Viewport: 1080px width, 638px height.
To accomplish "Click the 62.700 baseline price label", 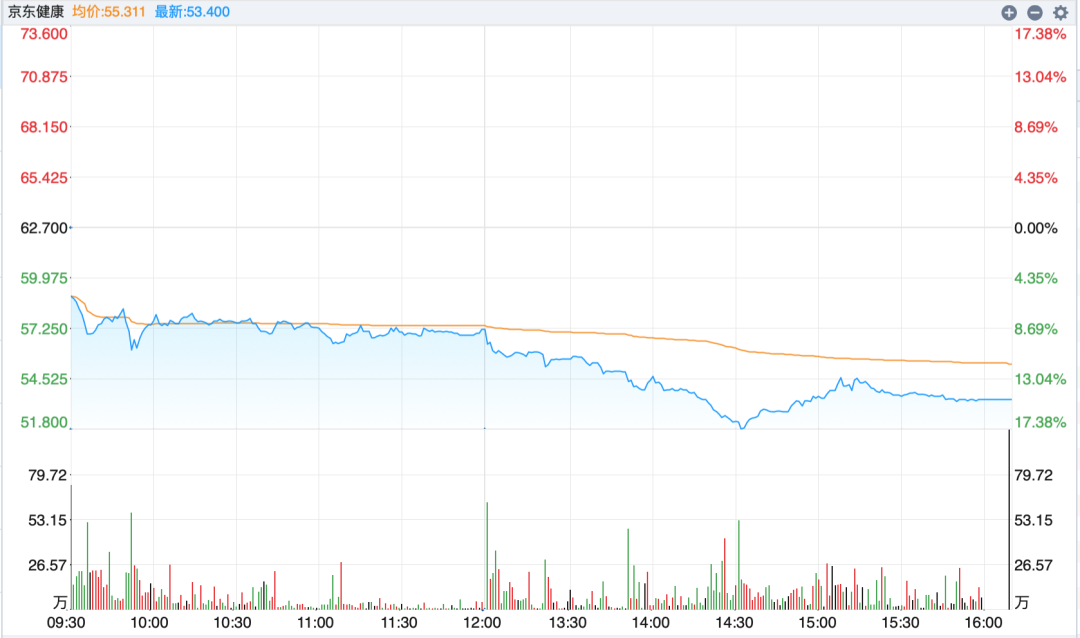I will tap(44, 228).
